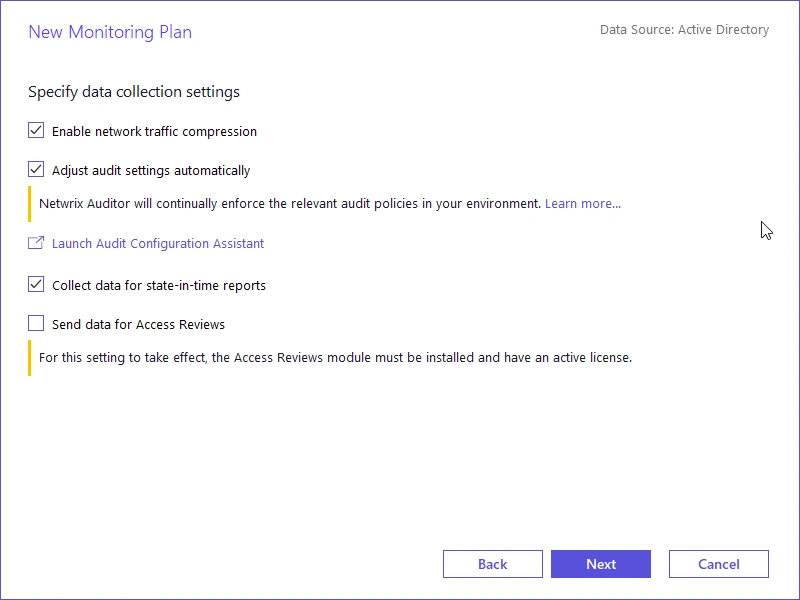The width and height of the screenshot is (800, 600).
Task: Click the Collect data for state-in-time reports label
Action: (x=159, y=285)
